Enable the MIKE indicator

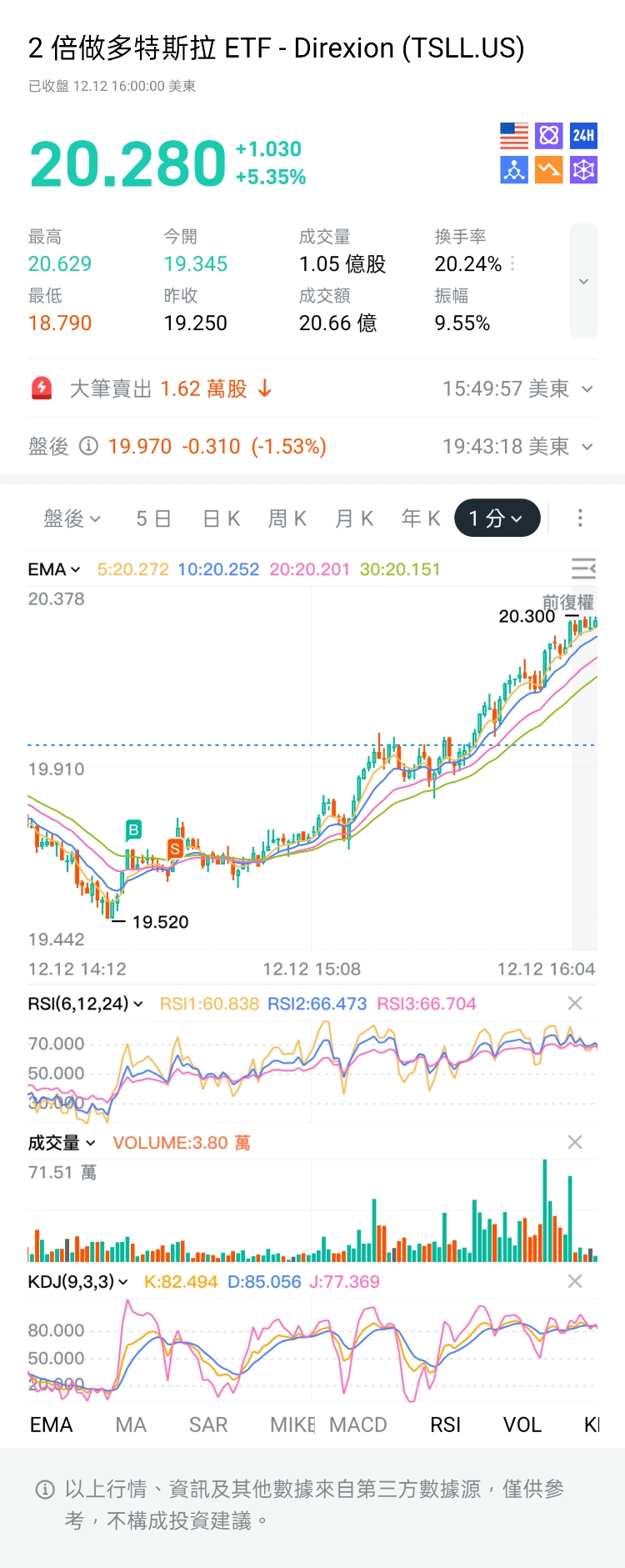292,1425
